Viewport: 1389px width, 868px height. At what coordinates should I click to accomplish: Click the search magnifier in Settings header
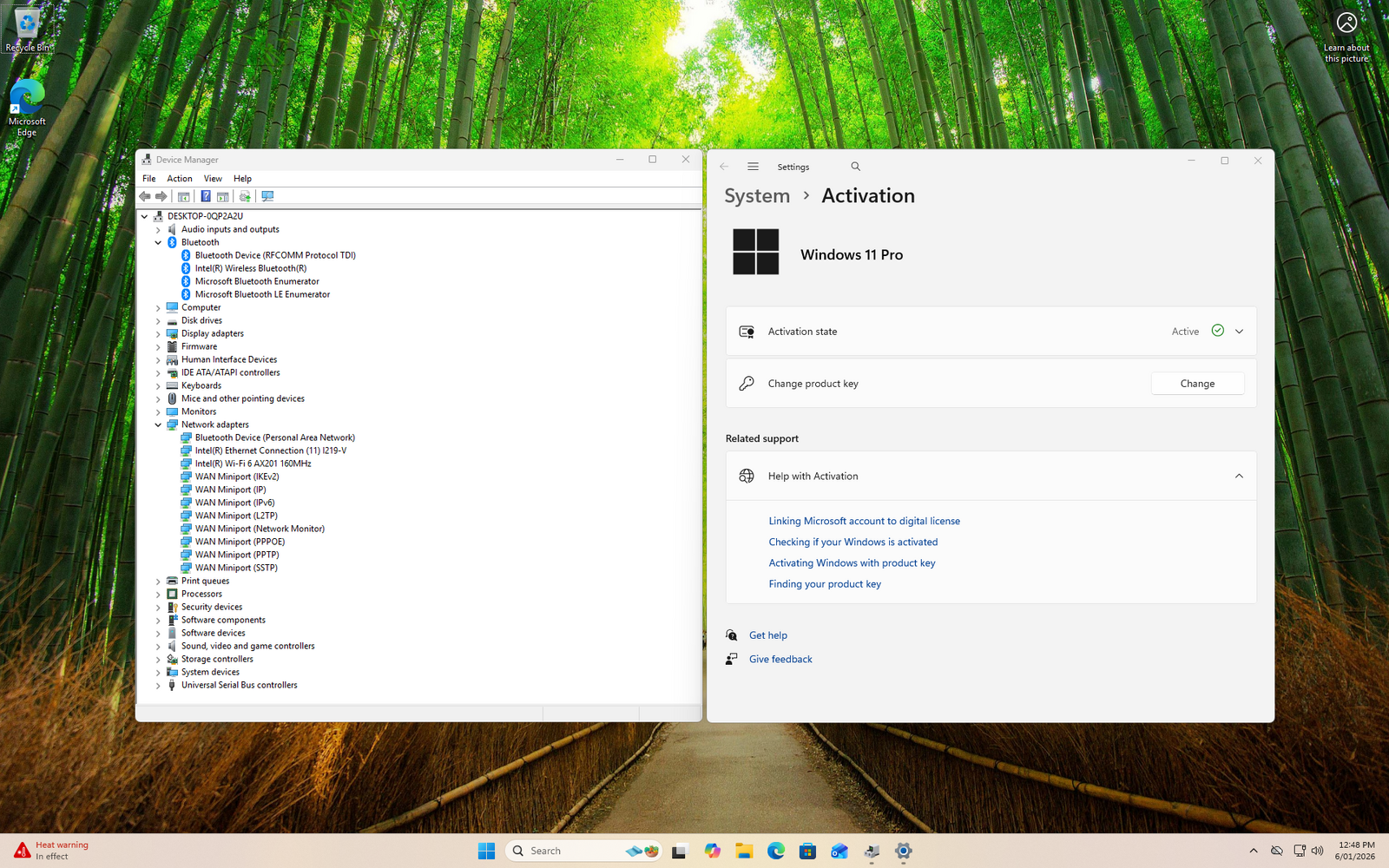click(x=855, y=167)
